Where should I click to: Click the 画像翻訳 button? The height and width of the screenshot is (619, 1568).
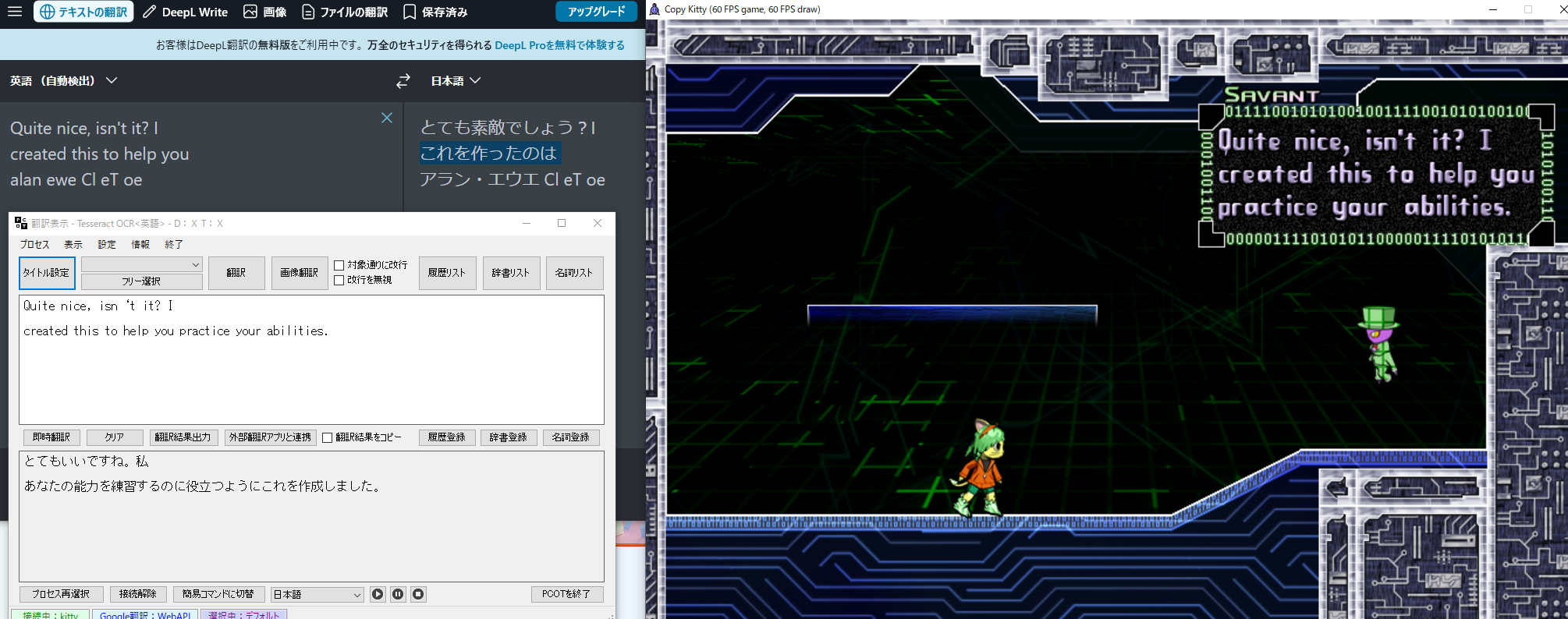(300, 273)
